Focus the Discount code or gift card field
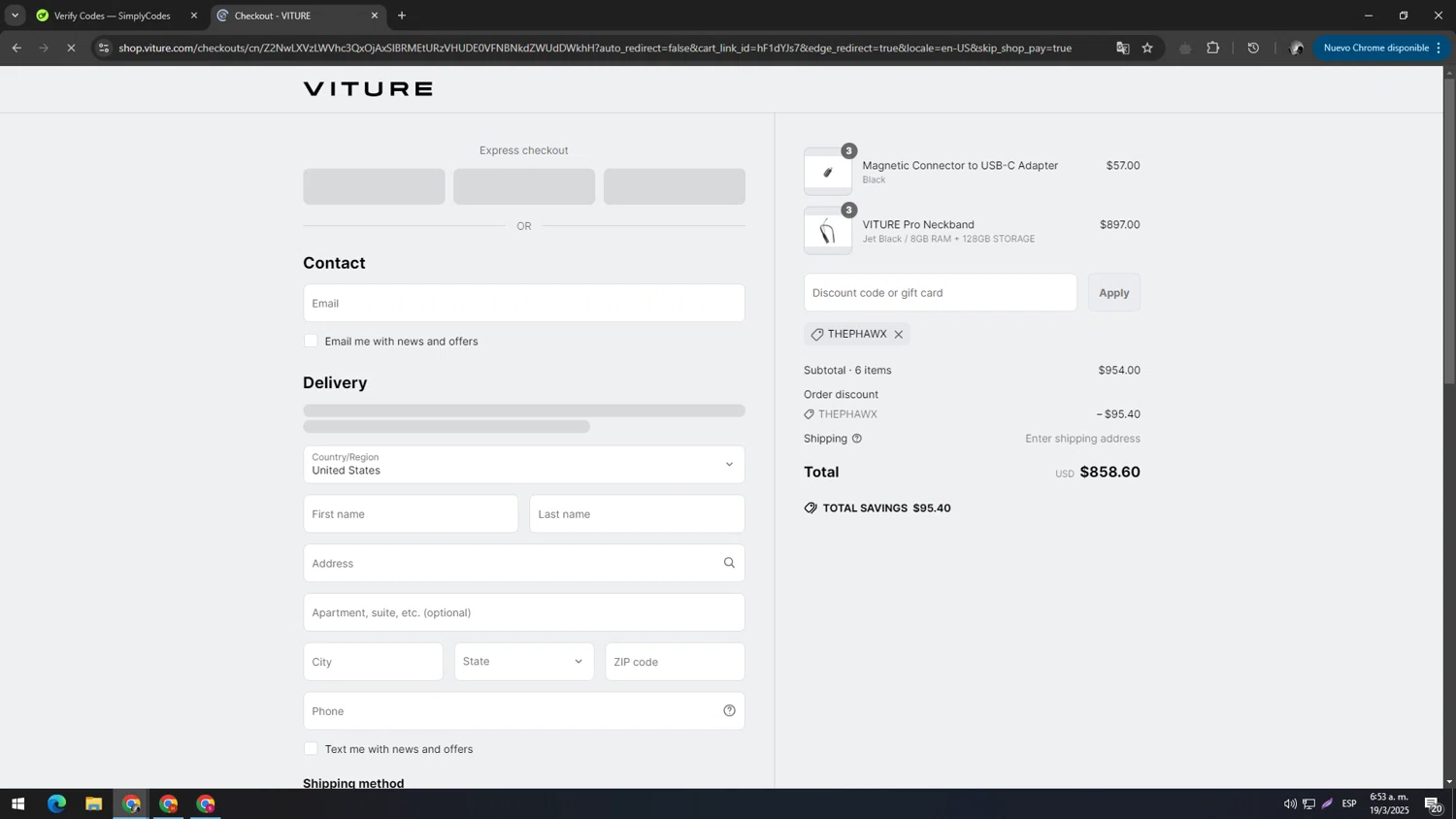 pos(941,293)
